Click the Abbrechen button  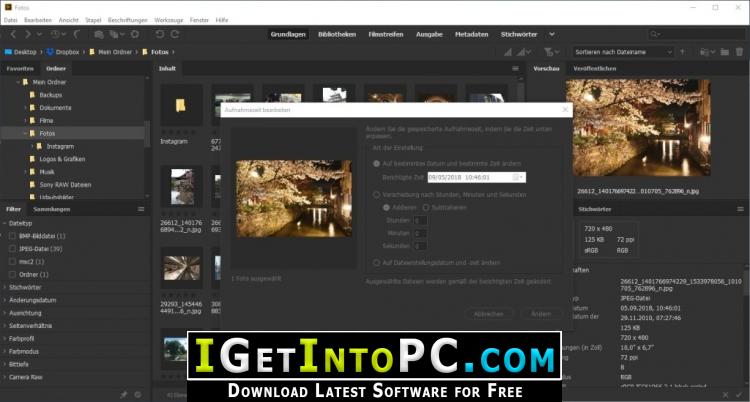click(488, 314)
